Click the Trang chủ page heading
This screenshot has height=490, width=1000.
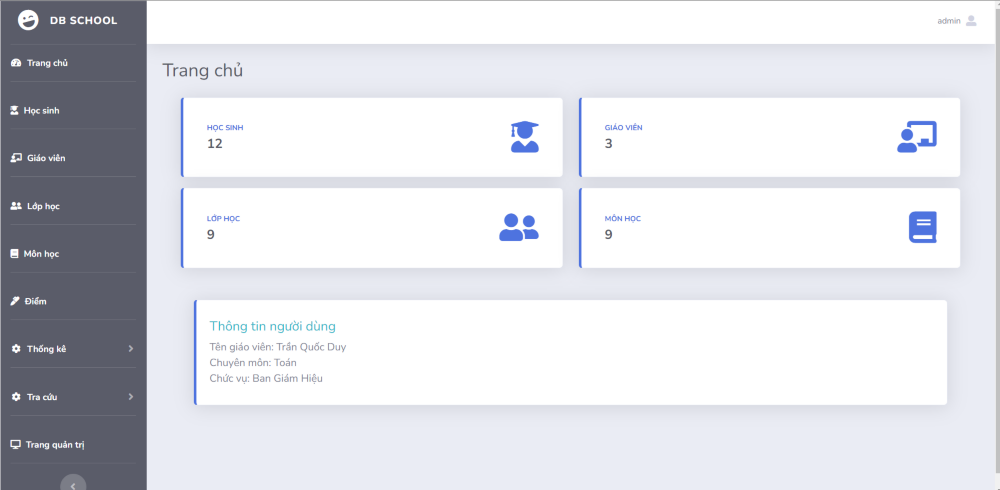coord(202,70)
